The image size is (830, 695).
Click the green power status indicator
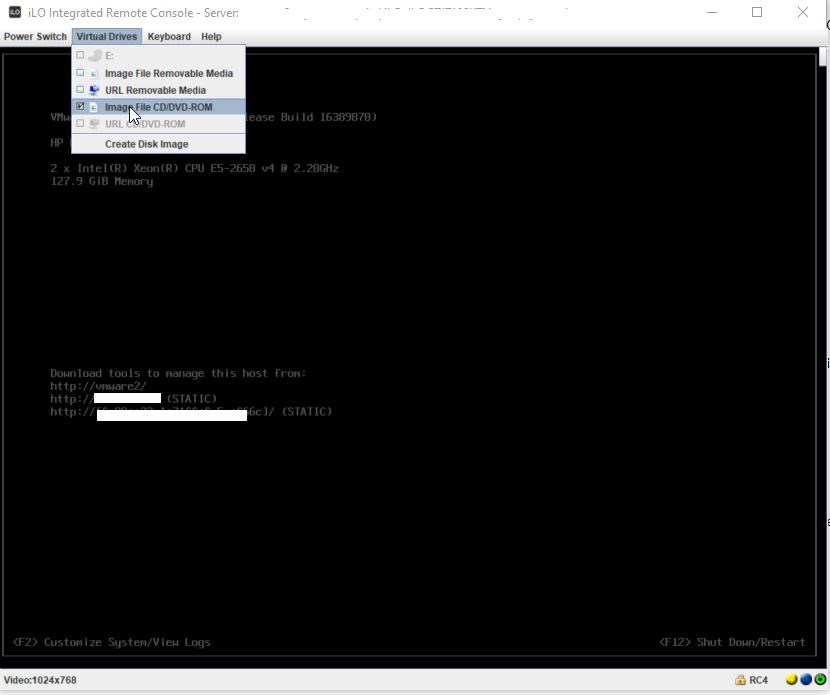click(820, 679)
